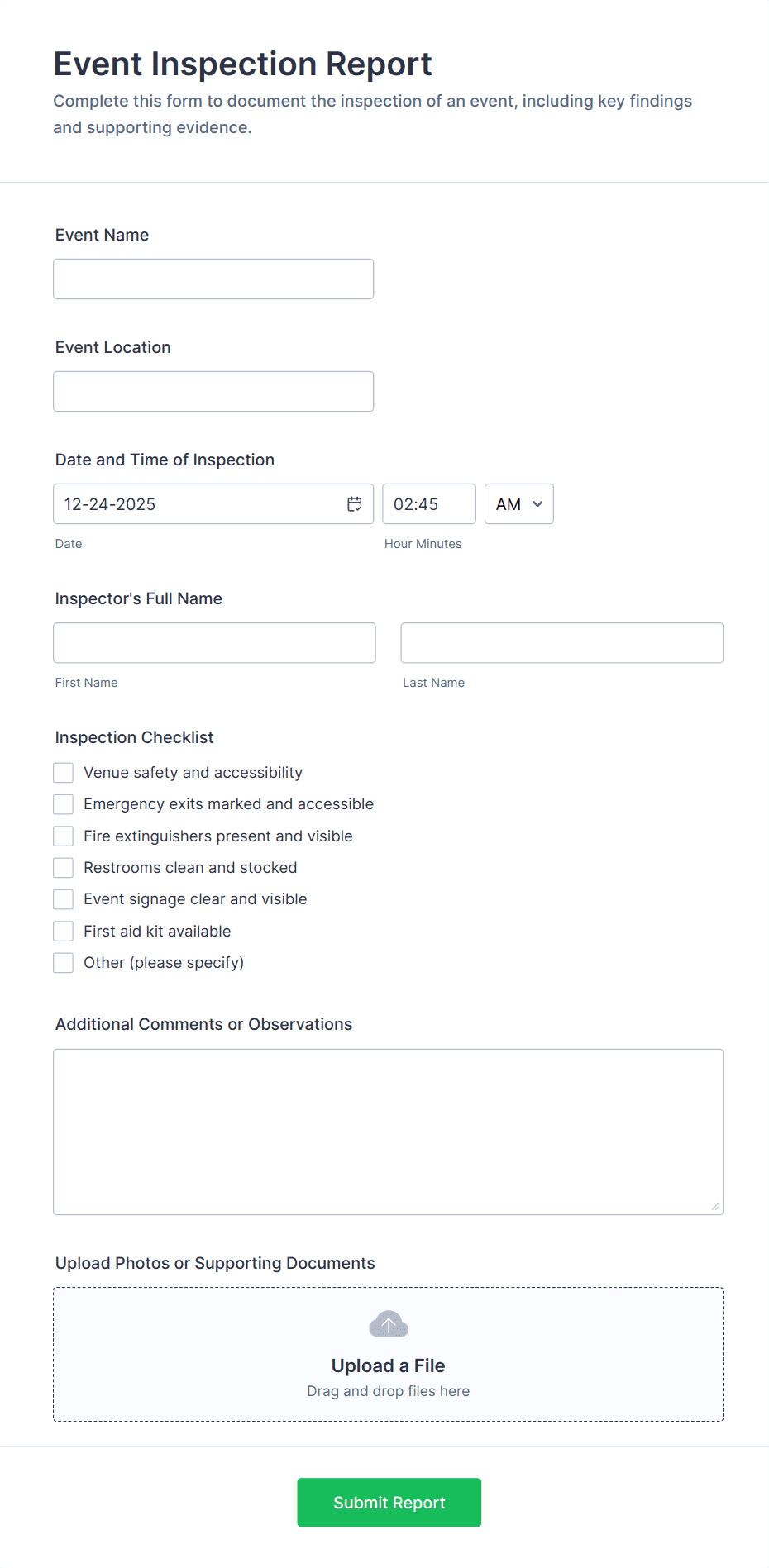
Task: Open the AM/PM dropdown
Action: pyautogui.click(x=518, y=504)
